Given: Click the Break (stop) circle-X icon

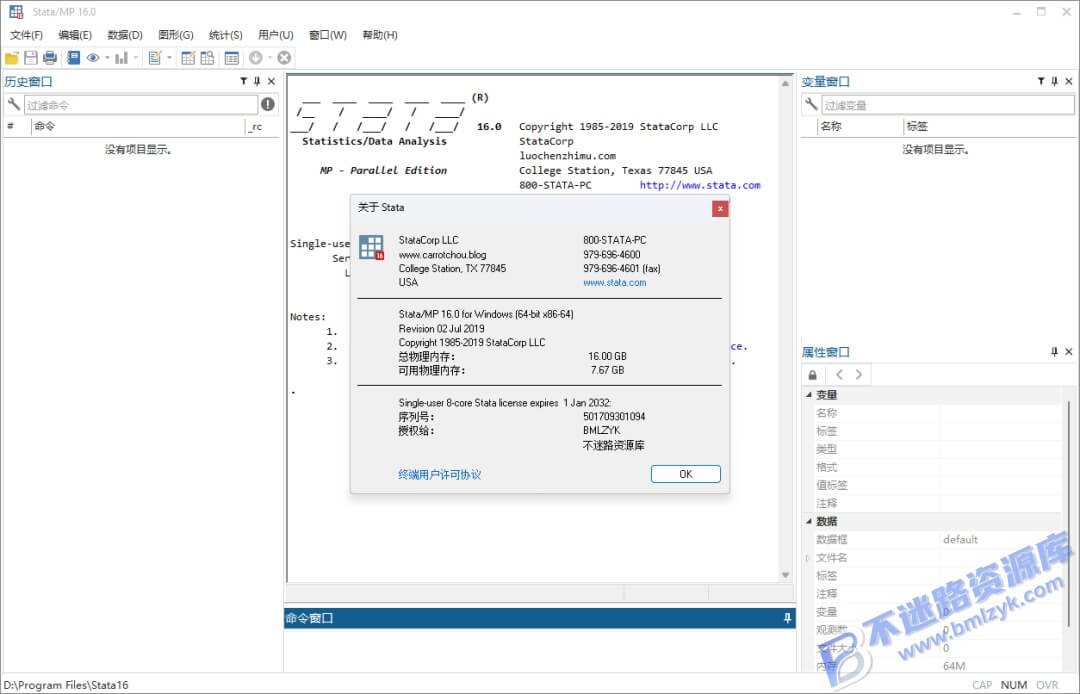Looking at the screenshot, I should [284, 59].
